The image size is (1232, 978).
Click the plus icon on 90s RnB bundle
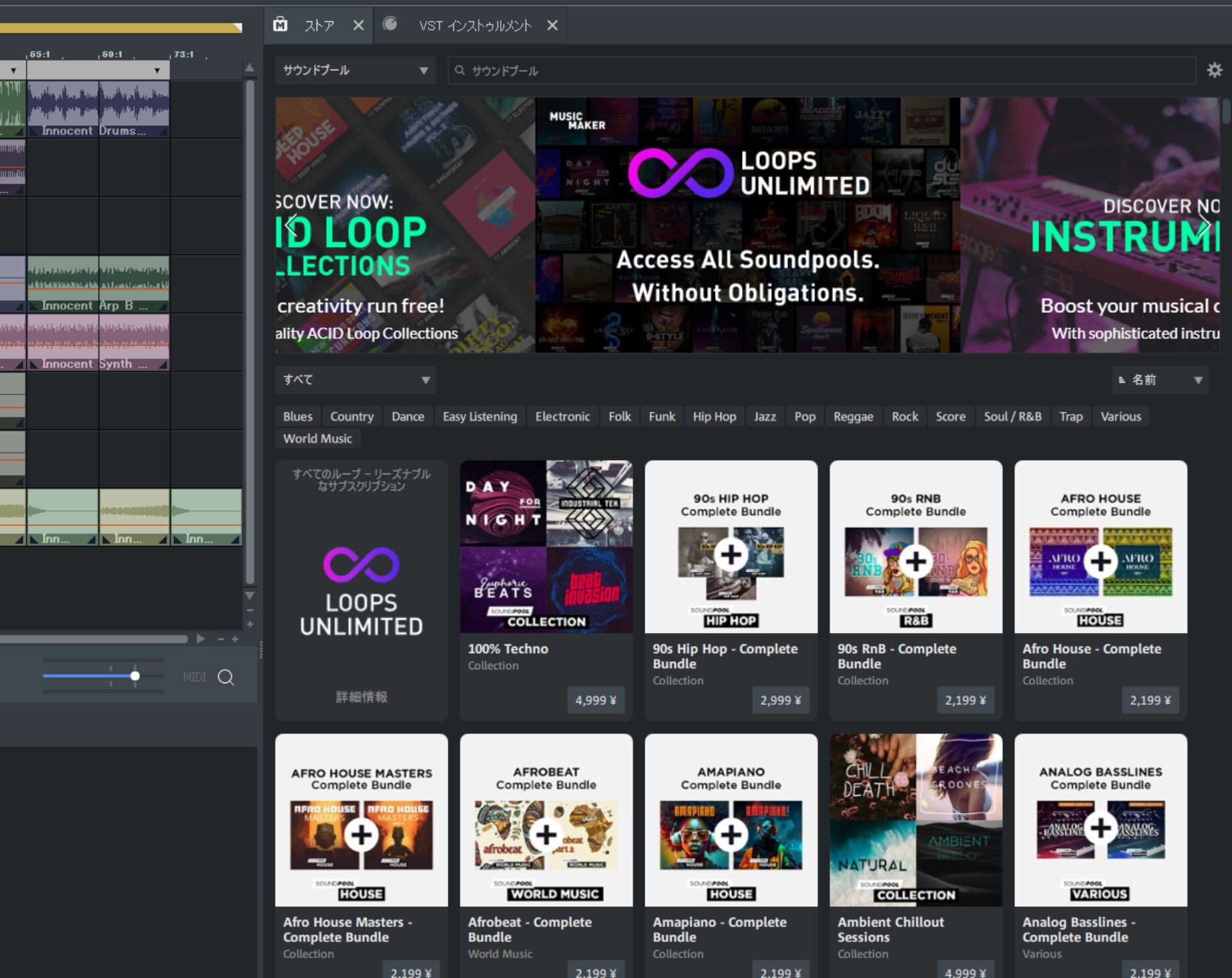[x=916, y=561]
